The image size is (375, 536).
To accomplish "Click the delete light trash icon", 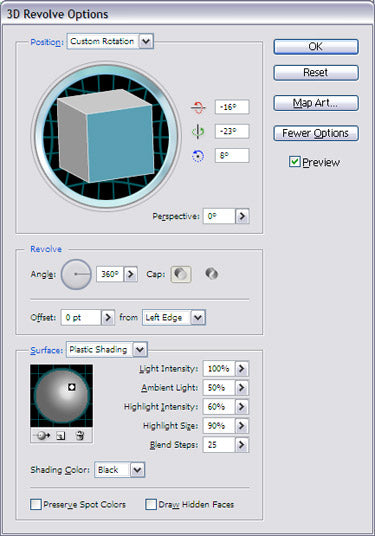I will pyautogui.click(x=80, y=436).
